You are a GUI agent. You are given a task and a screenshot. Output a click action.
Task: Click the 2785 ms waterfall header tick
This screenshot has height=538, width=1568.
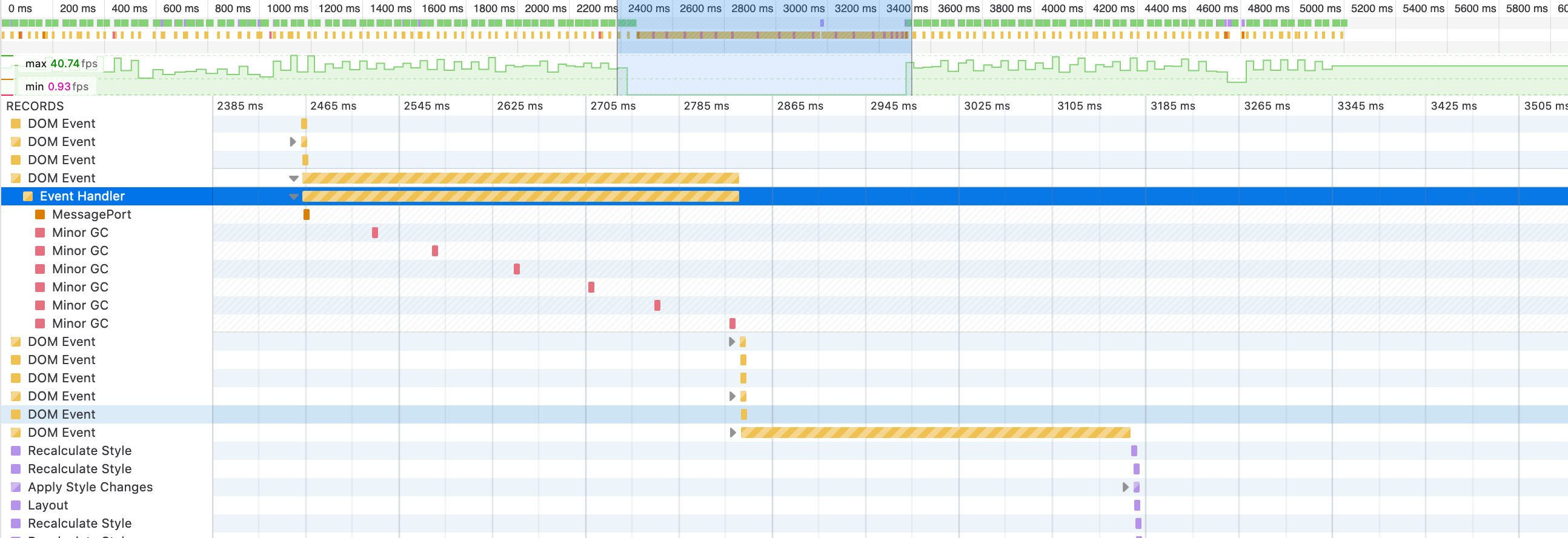tap(706, 106)
